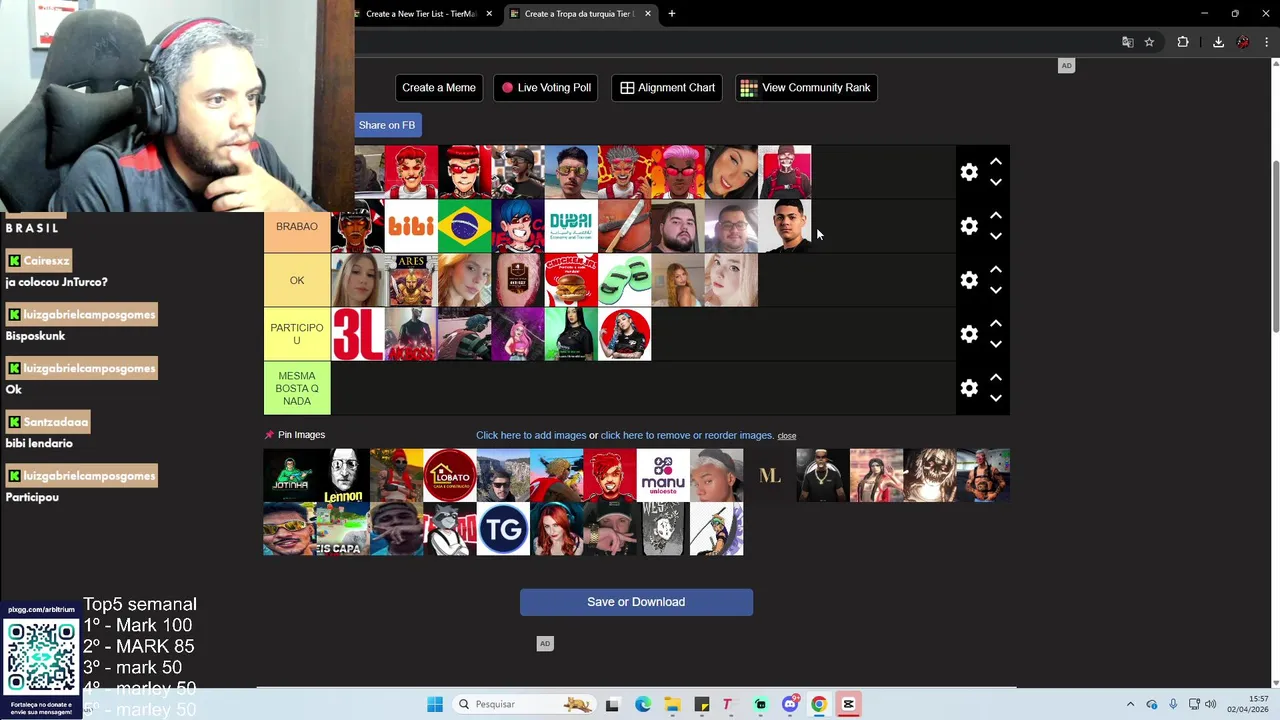Open a new browser tab
The height and width of the screenshot is (720, 1280).
(x=672, y=14)
